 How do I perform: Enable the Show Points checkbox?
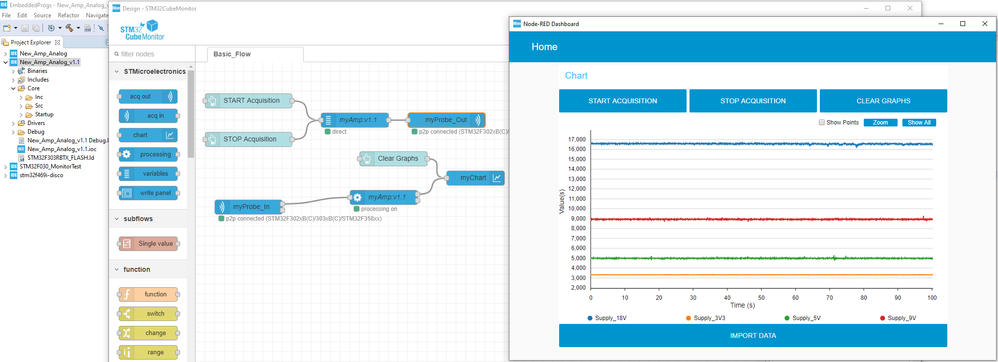822,122
